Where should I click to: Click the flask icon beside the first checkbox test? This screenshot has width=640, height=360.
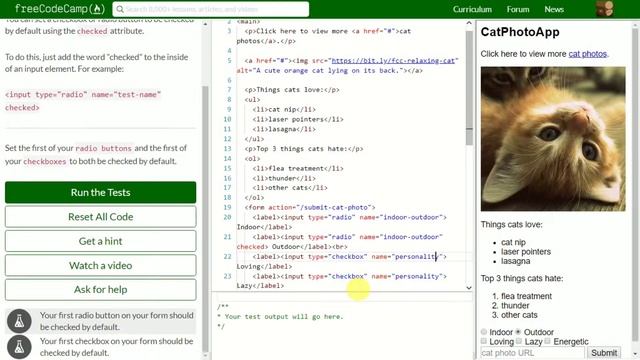tap(19, 347)
